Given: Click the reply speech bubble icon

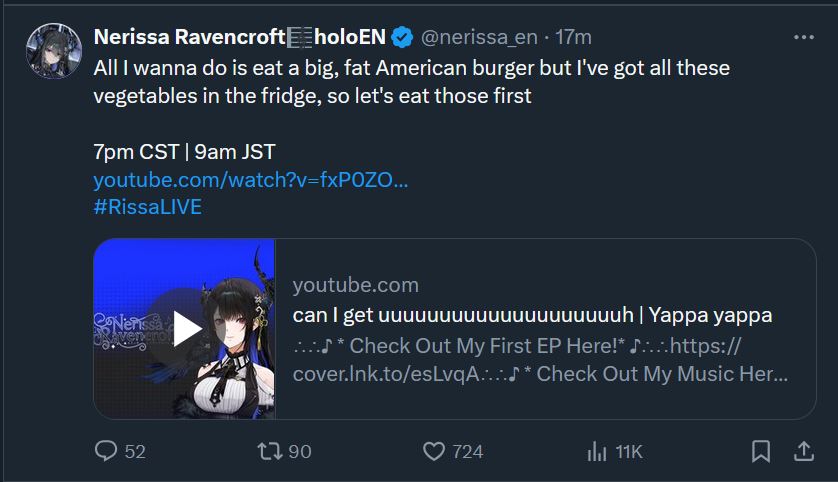Looking at the screenshot, I should [106, 451].
